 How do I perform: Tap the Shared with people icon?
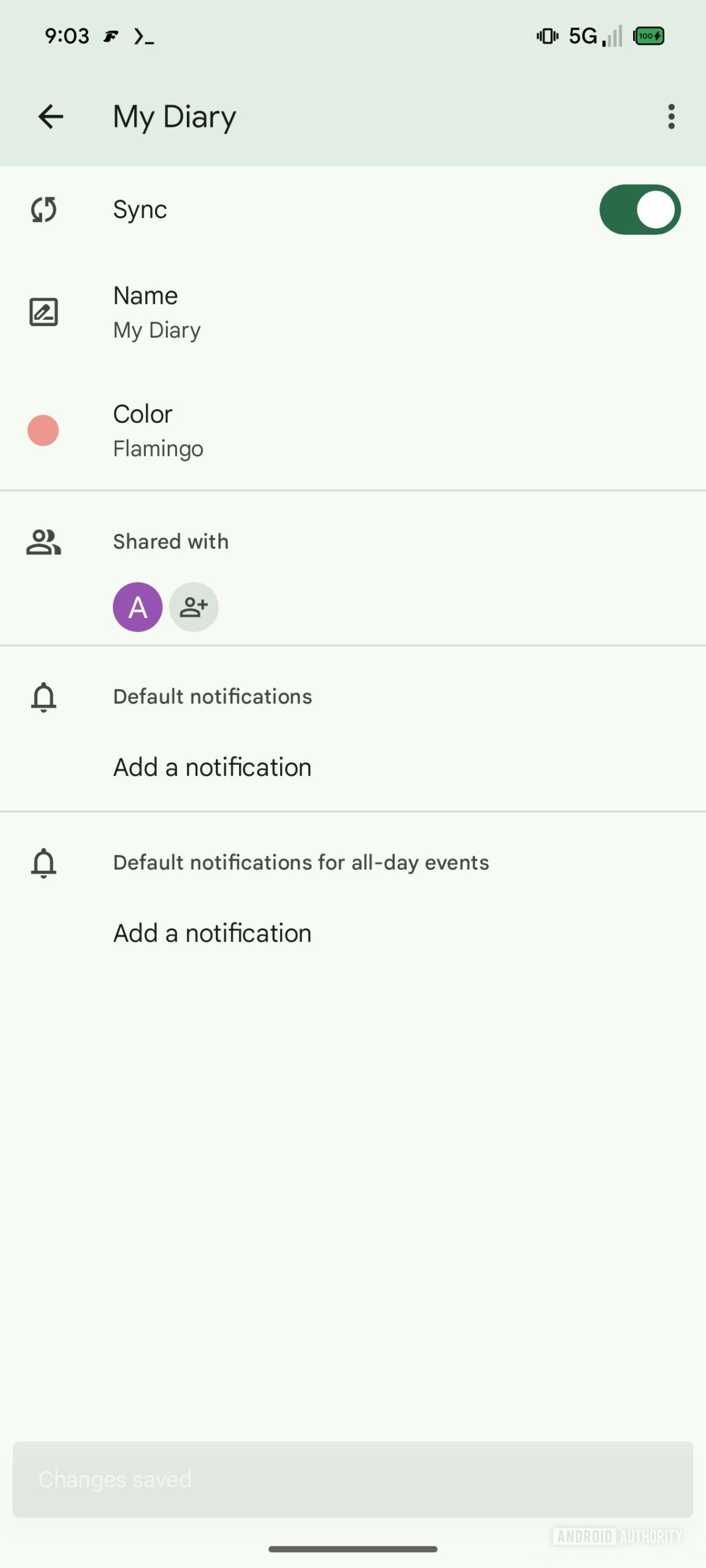[44, 542]
